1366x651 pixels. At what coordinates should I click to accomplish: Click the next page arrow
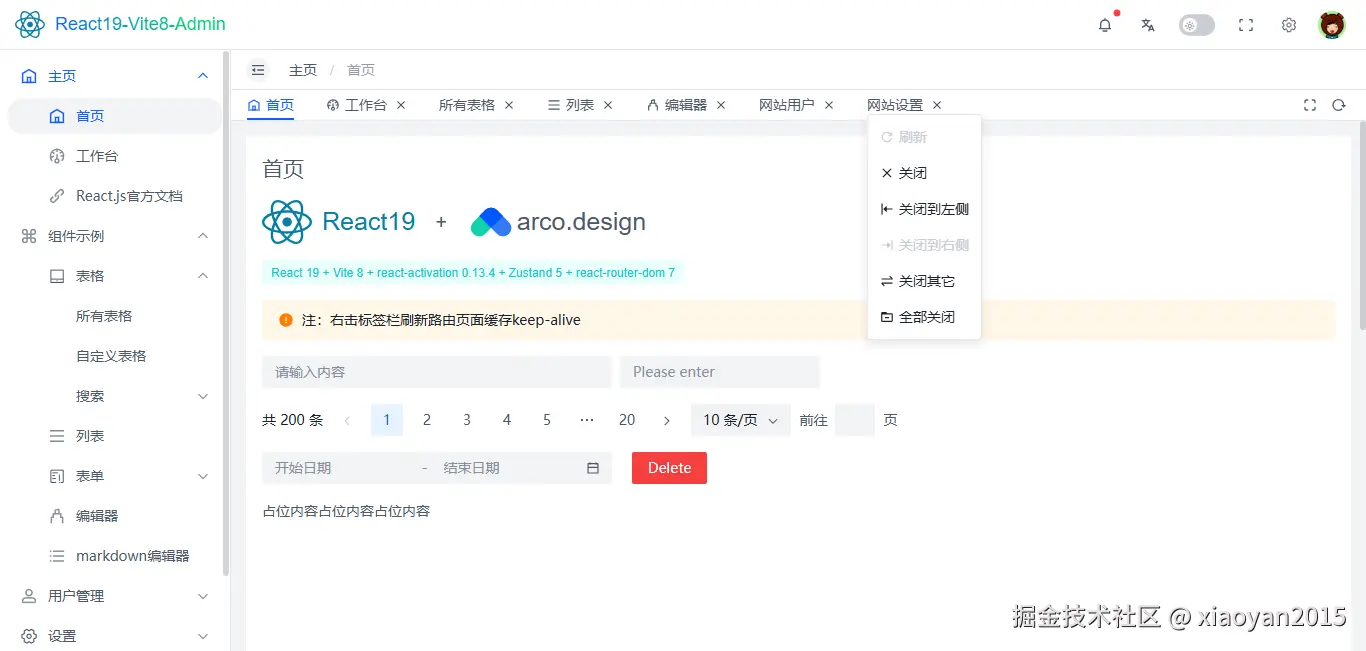click(x=667, y=420)
